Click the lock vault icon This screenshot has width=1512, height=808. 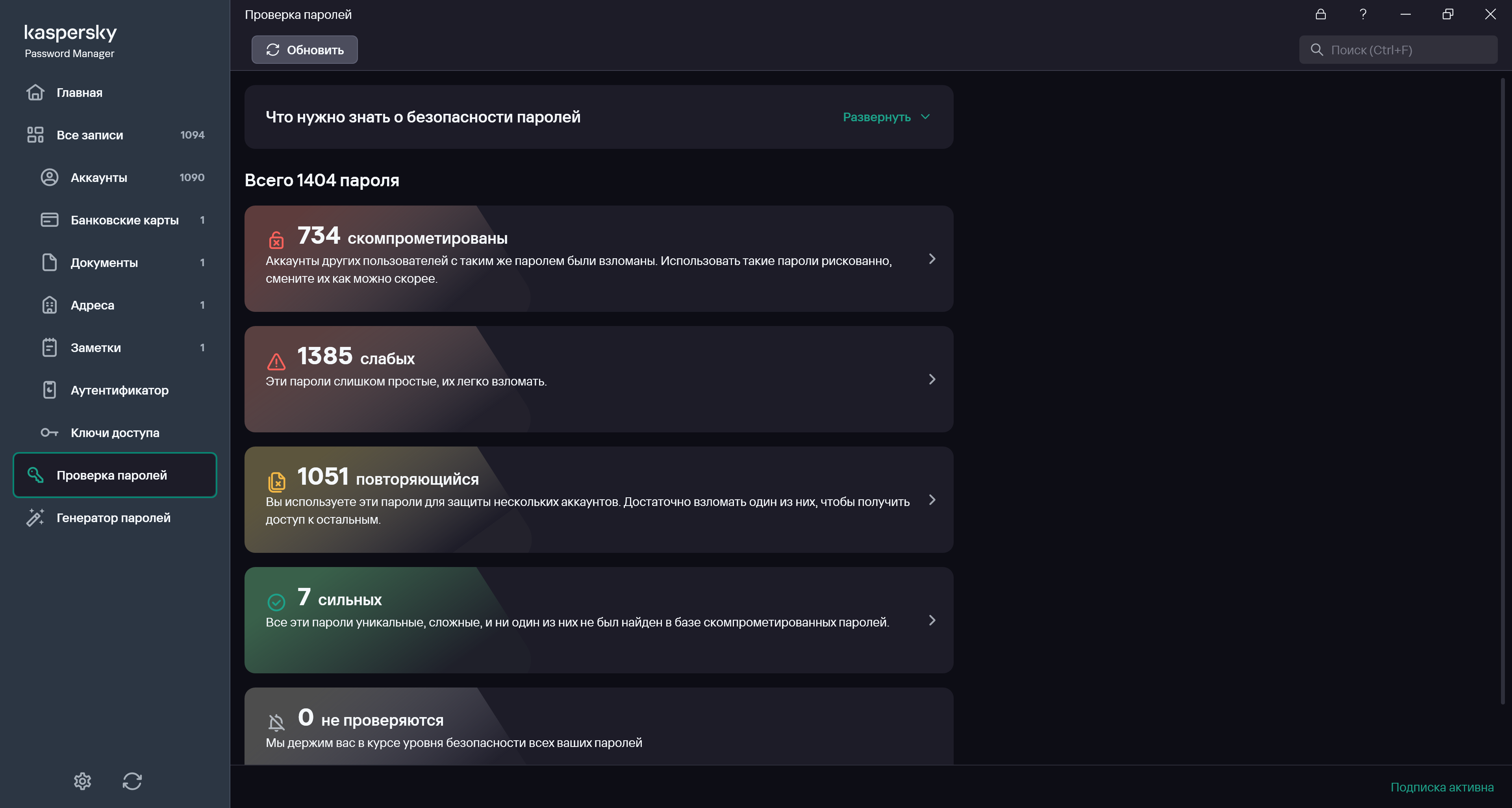point(1321,14)
